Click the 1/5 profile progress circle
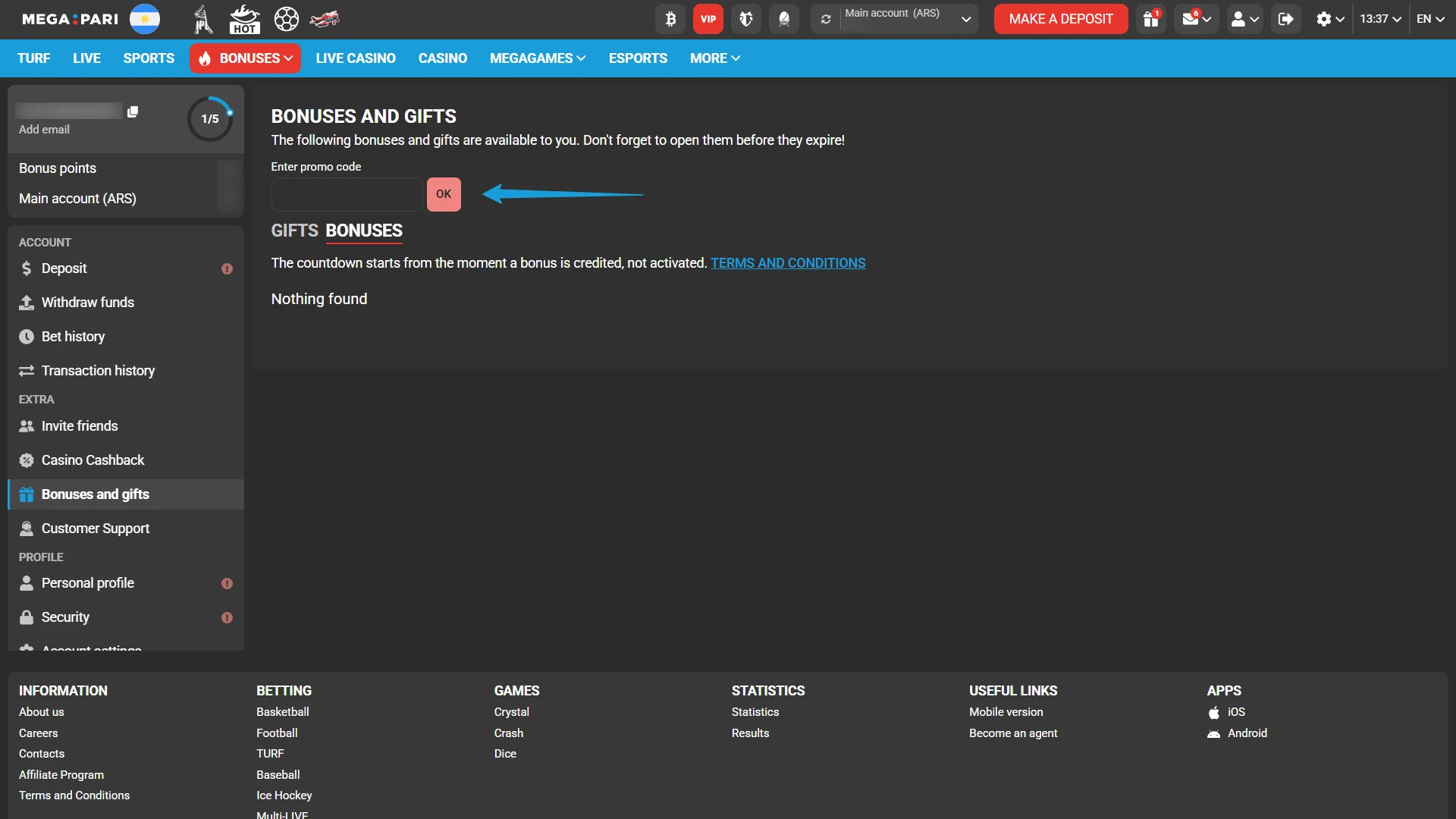Screen dimensions: 1456x819 210,119
